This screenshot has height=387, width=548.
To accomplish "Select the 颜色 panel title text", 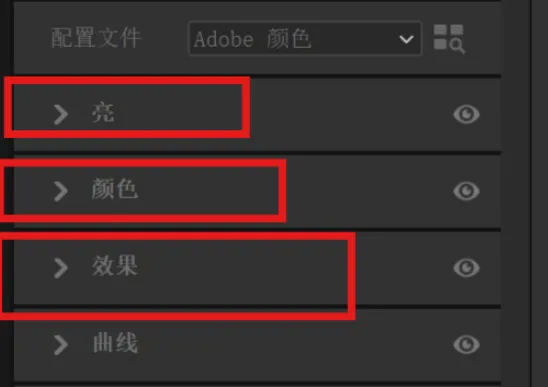I will [x=115, y=189].
